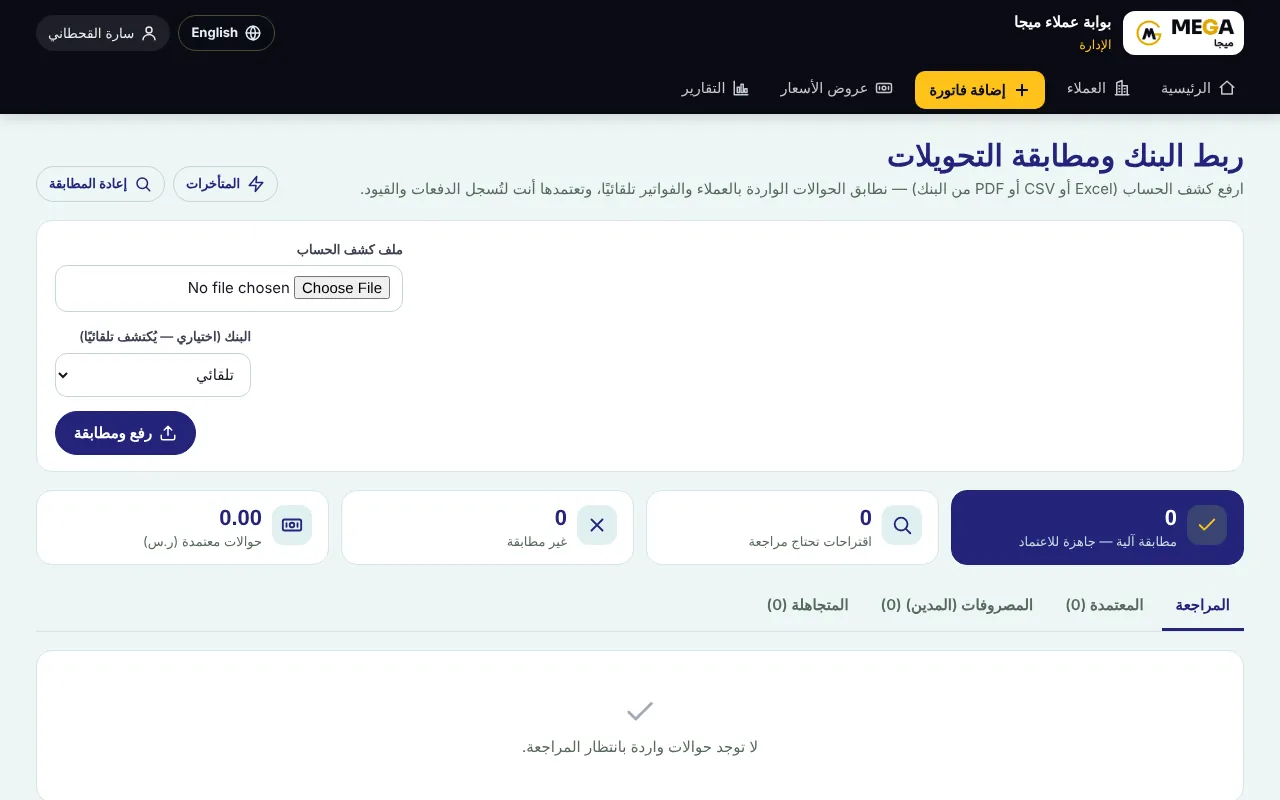
Task: Open the التقارير menu item
Action: pyautogui.click(x=716, y=88)
